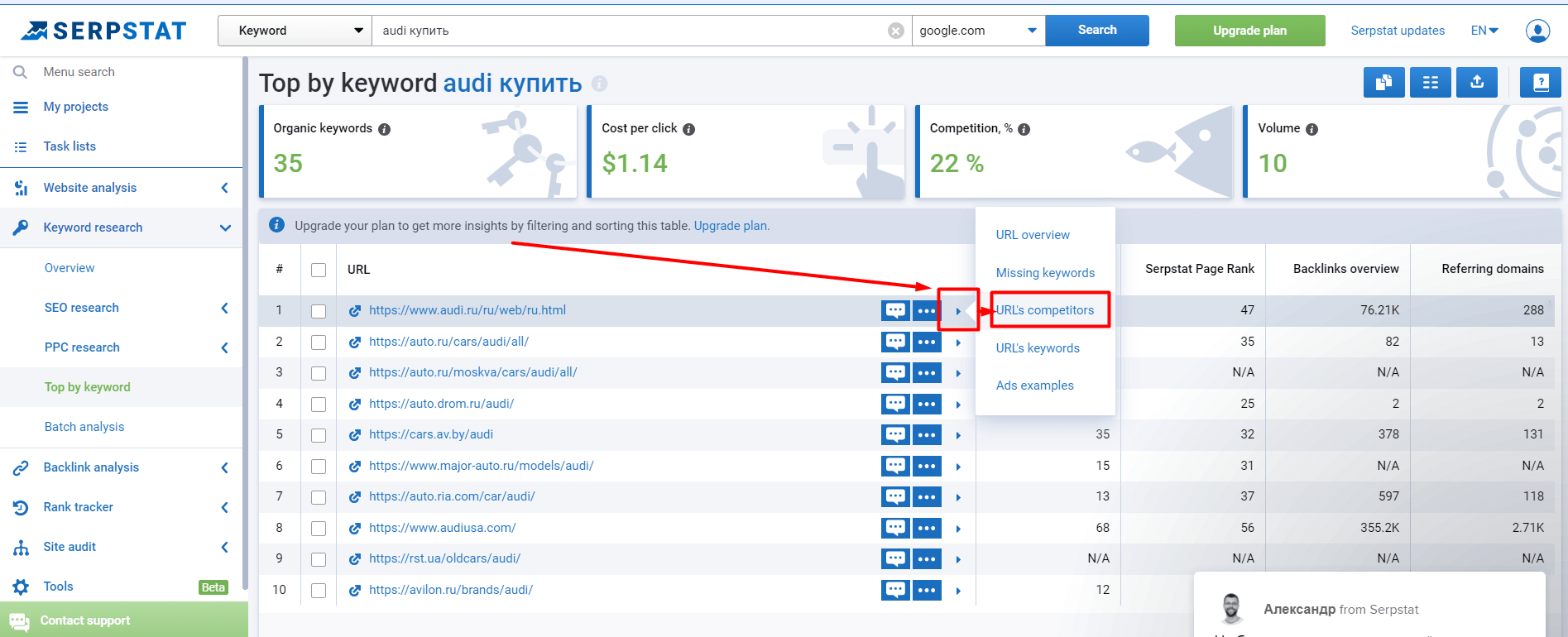Open the google.com search engine dropdown

(978, 31)
